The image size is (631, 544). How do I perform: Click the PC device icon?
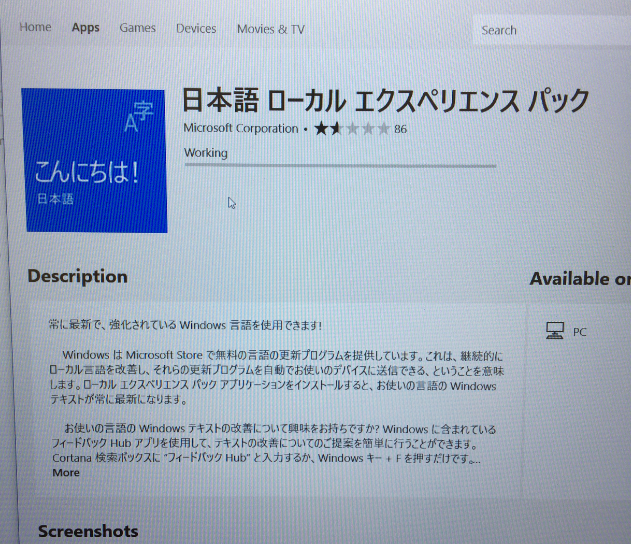555,331
